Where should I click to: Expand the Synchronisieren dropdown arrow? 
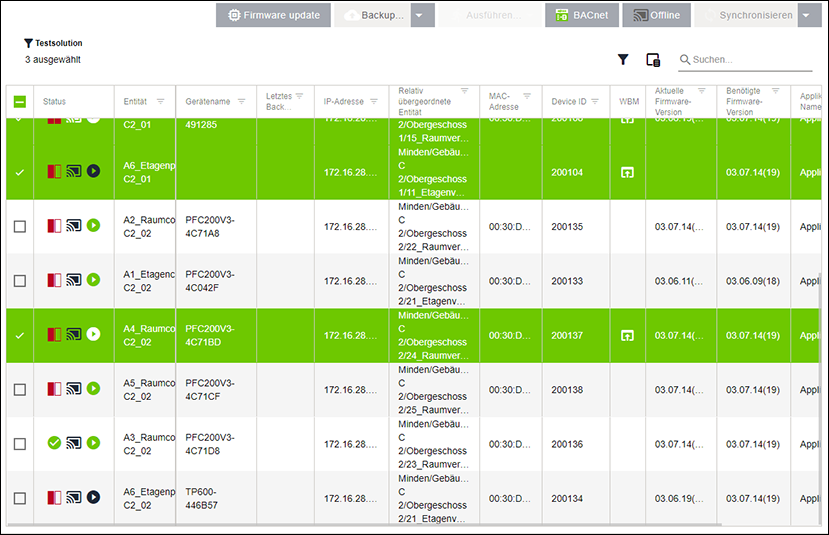tap(810, 15)
